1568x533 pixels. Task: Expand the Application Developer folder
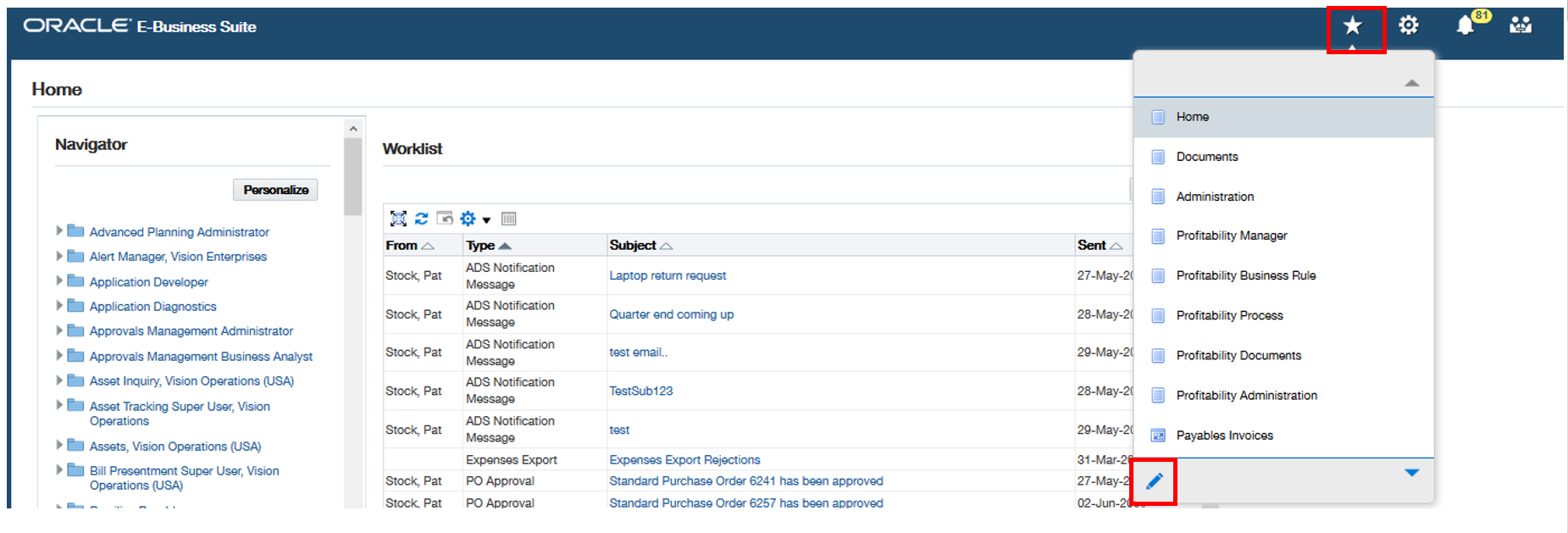(59, 280)
